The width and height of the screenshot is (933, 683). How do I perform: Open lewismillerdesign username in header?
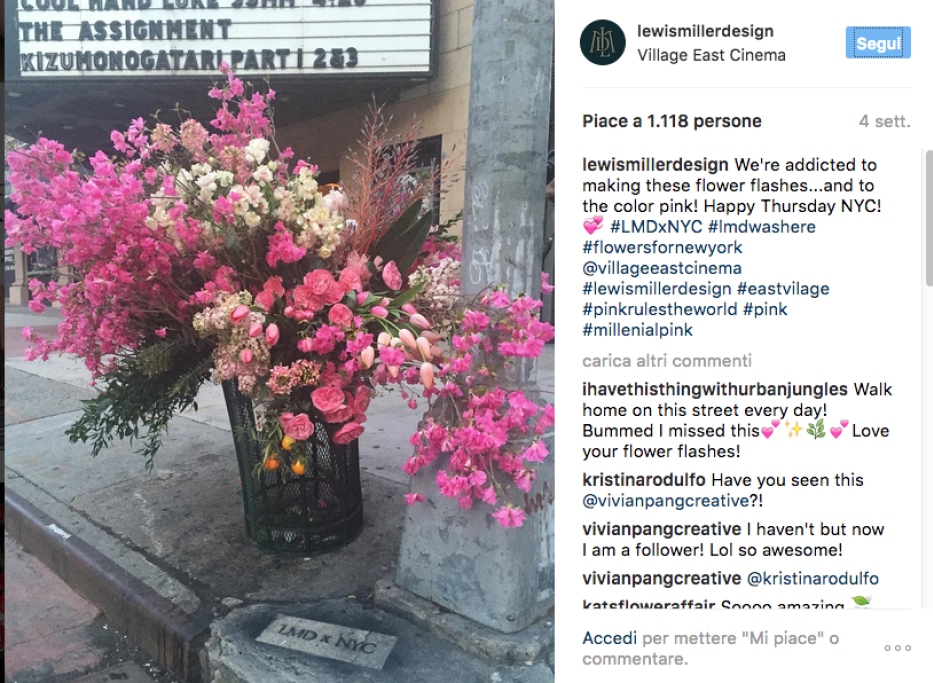coord(705,31)
